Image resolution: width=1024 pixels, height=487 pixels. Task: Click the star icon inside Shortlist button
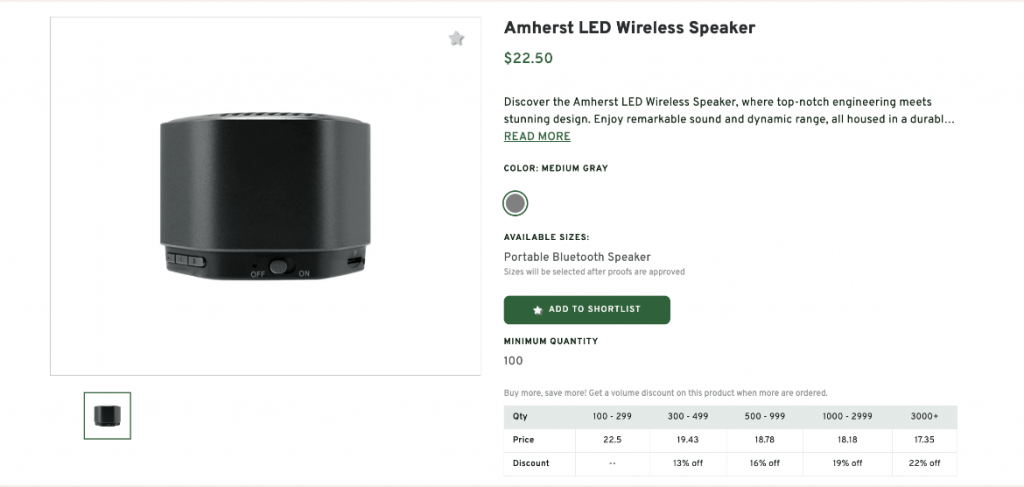(x=538, y=310)
